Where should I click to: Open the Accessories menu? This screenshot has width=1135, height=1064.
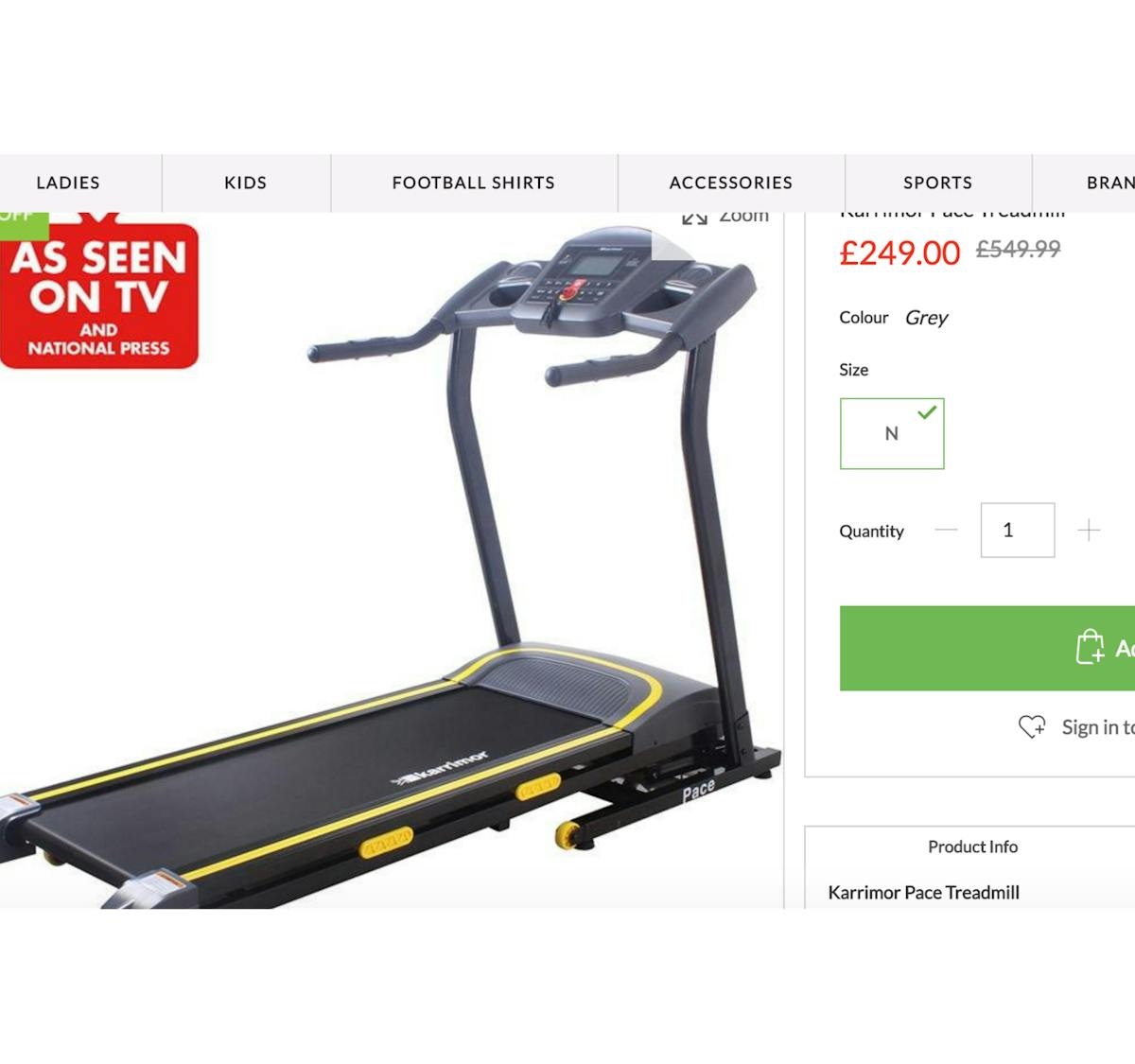point(731,183)
